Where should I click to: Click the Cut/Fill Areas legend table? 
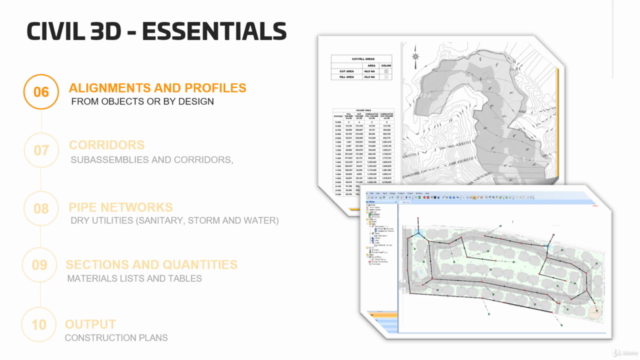tap(362, 67)
